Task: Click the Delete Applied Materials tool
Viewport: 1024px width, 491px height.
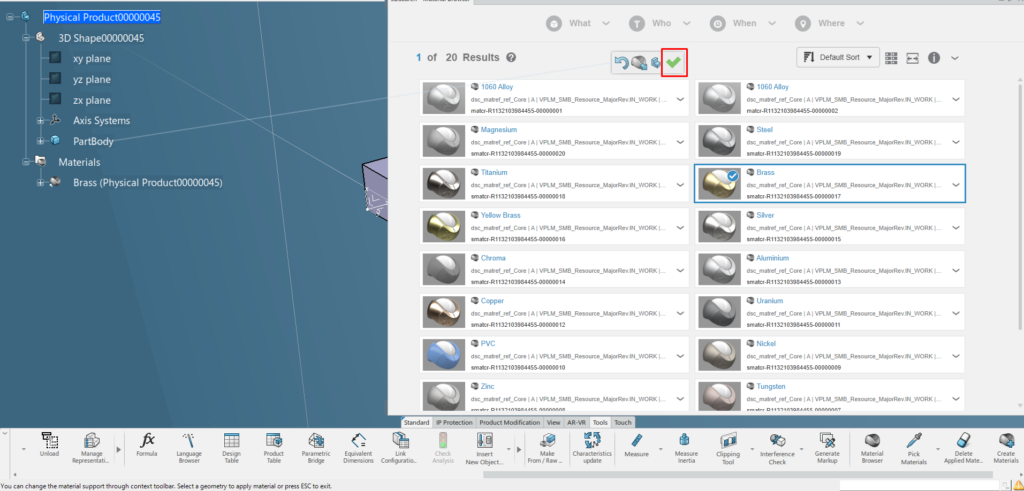Action: [x=964, y=447]
